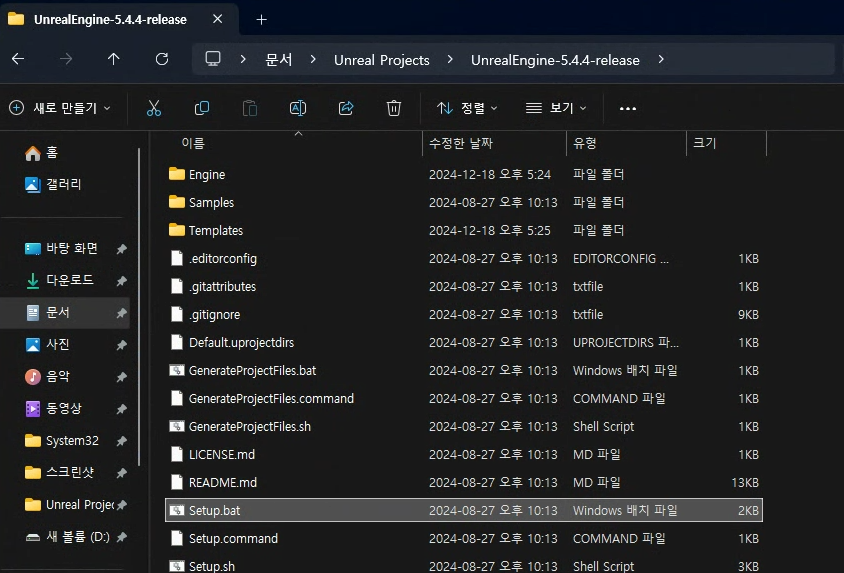The width and height of the screenshot is (844, 573).
Task: Click the navigation pane scrollbar
Action: [x=139, y=307]
